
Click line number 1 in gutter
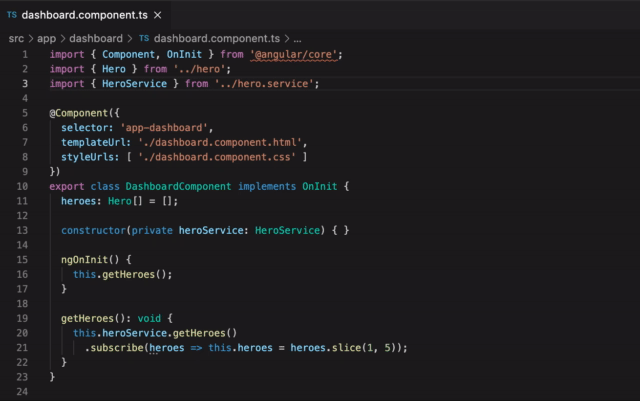(x=25, y=54)
